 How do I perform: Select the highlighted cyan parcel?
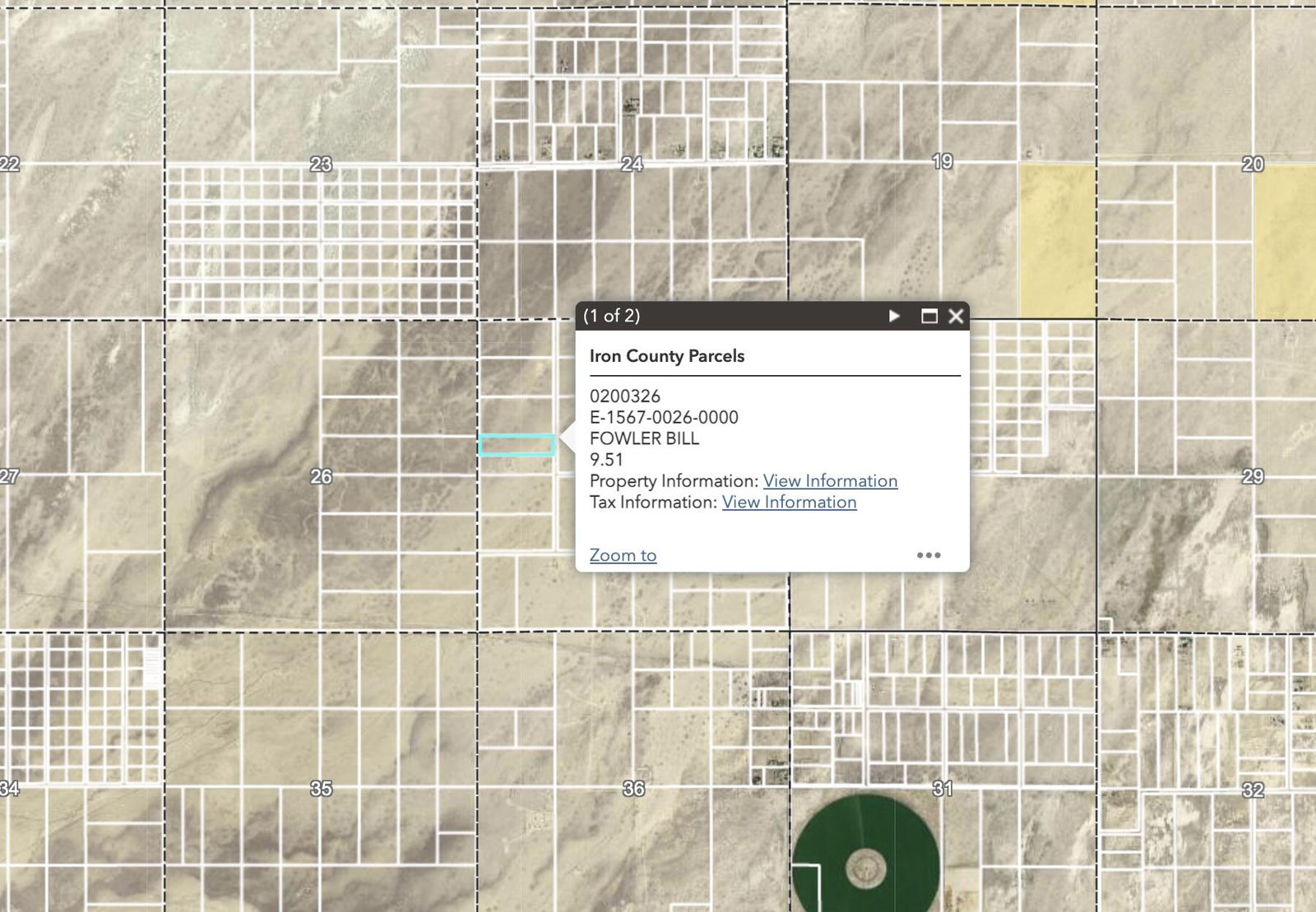(517, 445)
